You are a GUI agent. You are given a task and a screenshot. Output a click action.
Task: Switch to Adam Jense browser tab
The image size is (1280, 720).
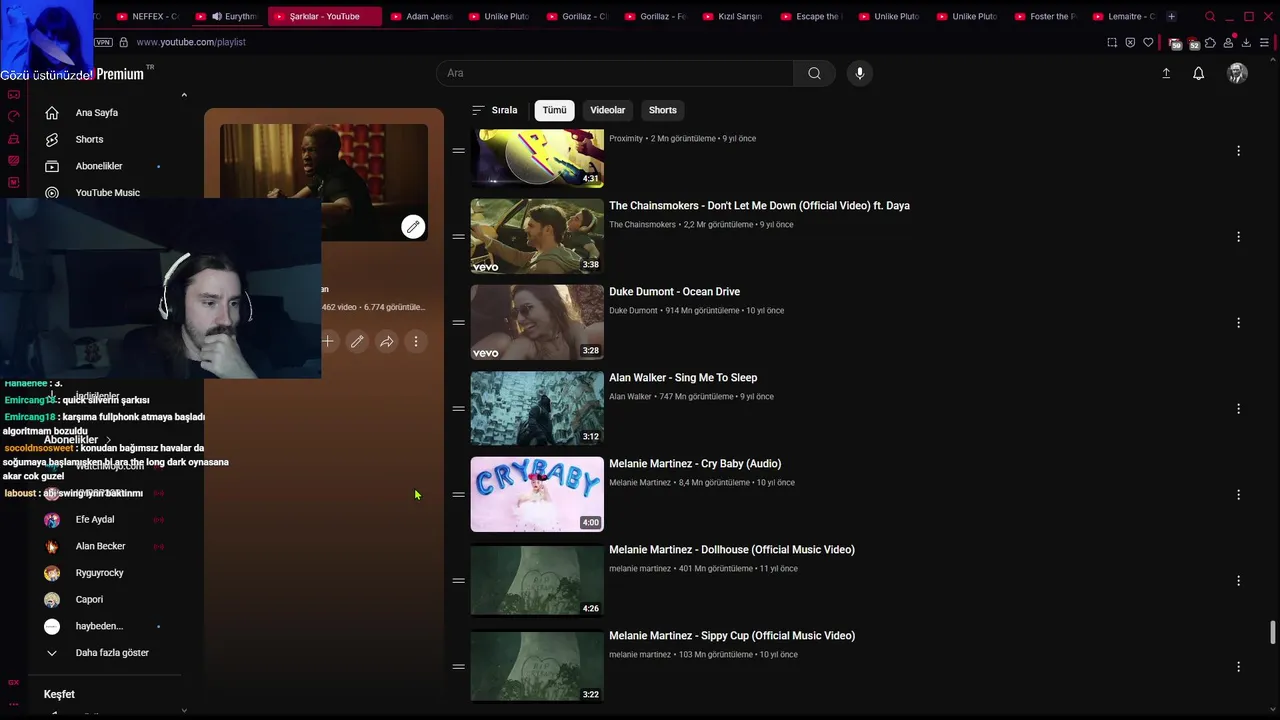[421, 17]
